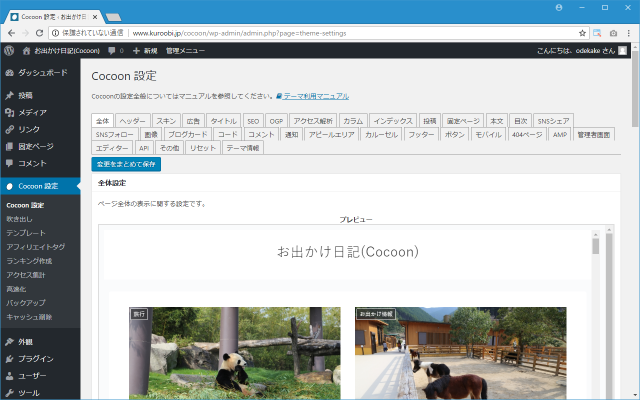Open コメント bubble icon in sidebar
This screenshot has width=640, height=400.
[9, 163]
